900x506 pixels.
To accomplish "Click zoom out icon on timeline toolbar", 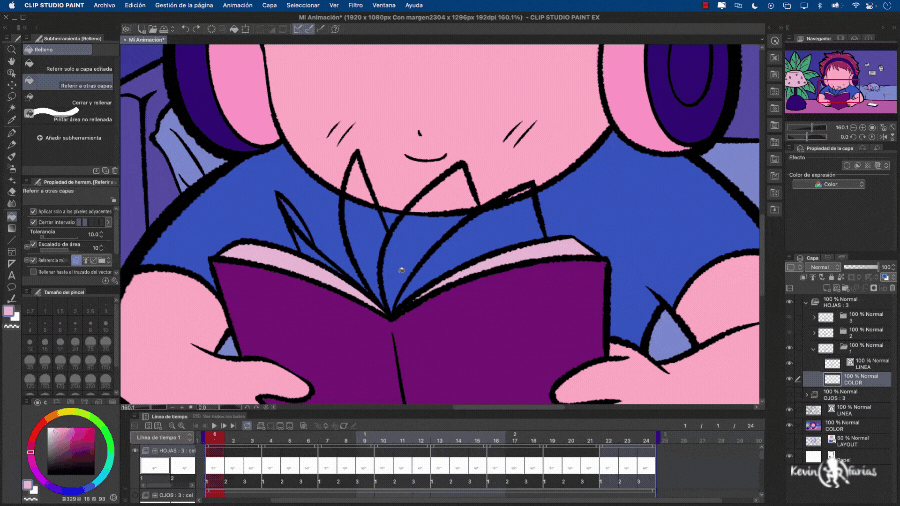I will [x=172, y=426].
